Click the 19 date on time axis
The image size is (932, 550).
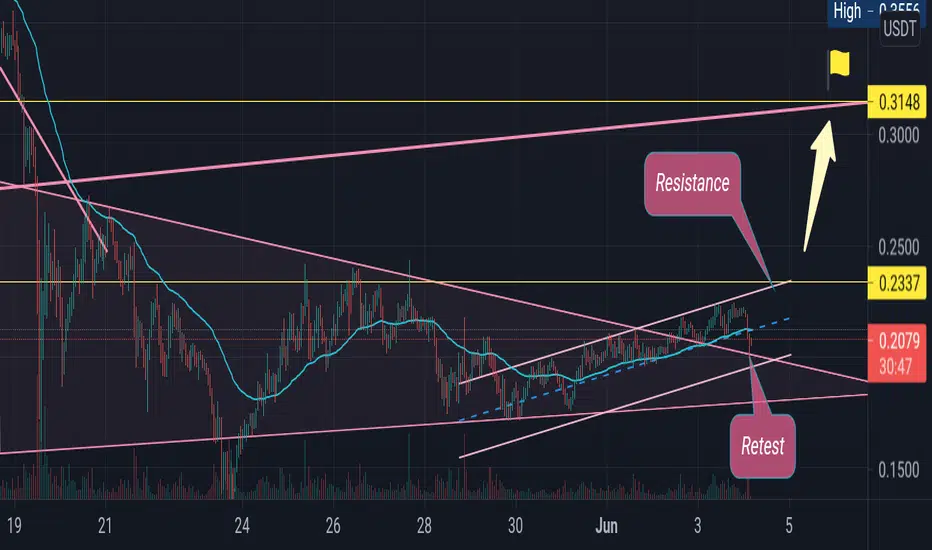pos(14,526)
